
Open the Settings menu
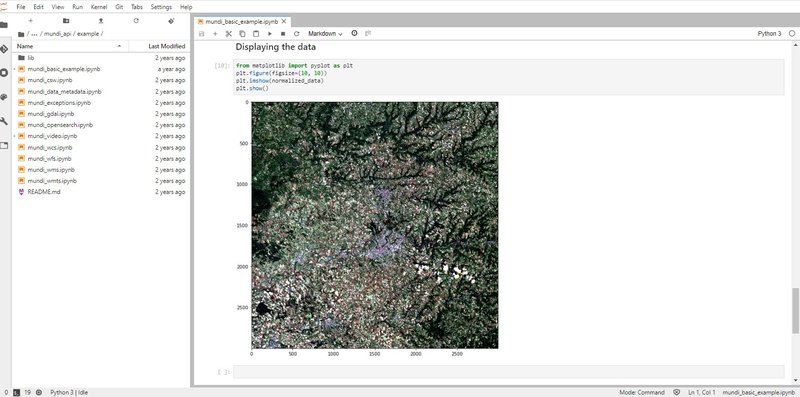pyautogui.click(x=161, y=7)
